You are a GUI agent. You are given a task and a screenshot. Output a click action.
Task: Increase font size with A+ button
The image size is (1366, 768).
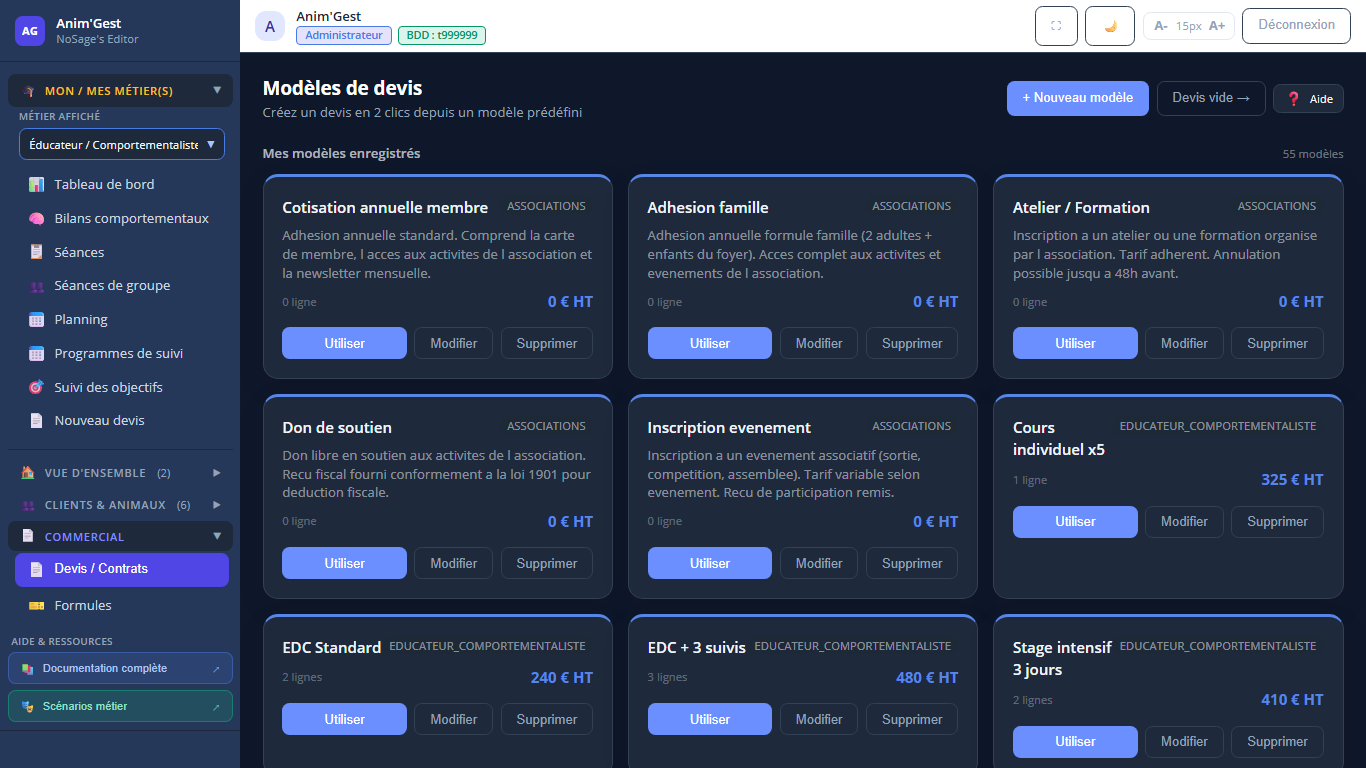[x=1217, y=26]
